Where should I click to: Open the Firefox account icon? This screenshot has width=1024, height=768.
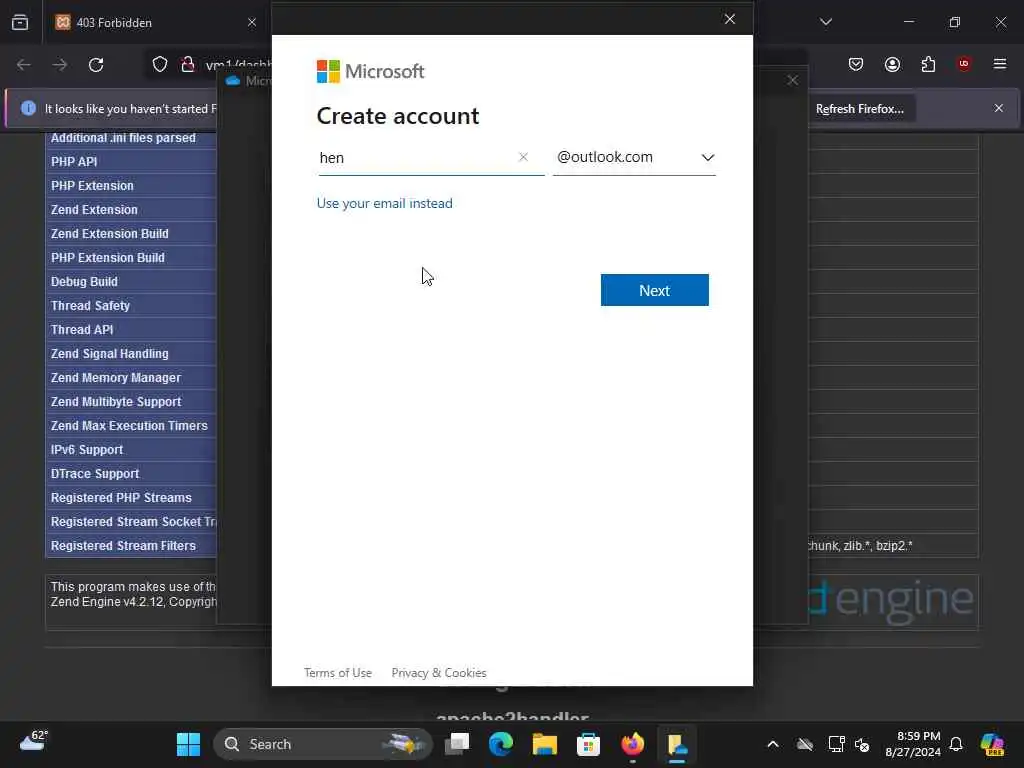point(892,64)
